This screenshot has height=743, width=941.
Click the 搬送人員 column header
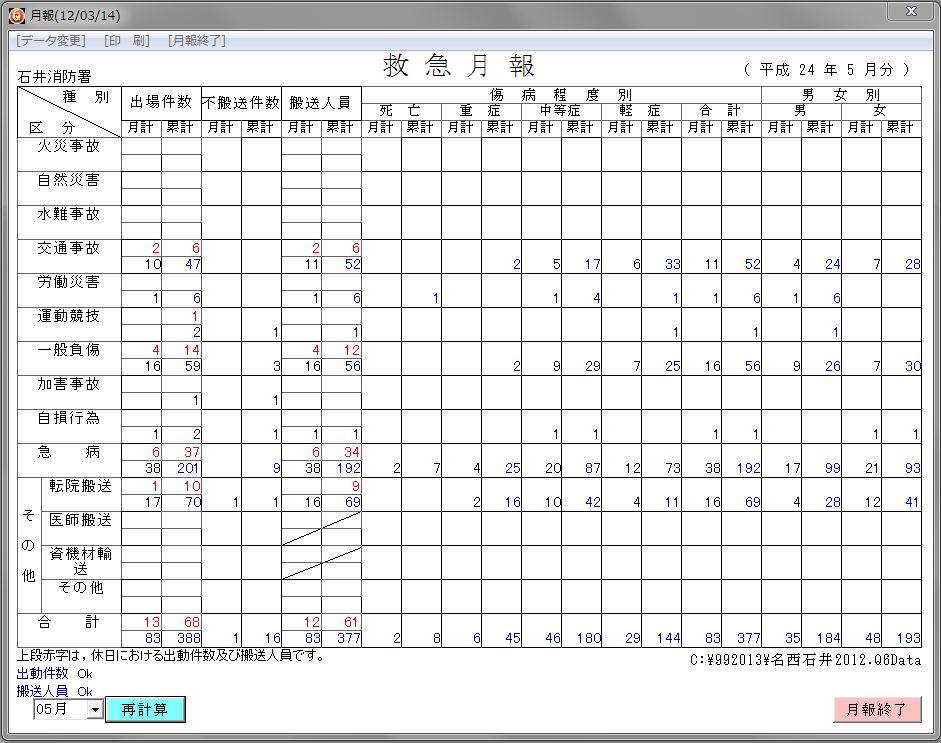pyautogui.click(x=321, y=102)
